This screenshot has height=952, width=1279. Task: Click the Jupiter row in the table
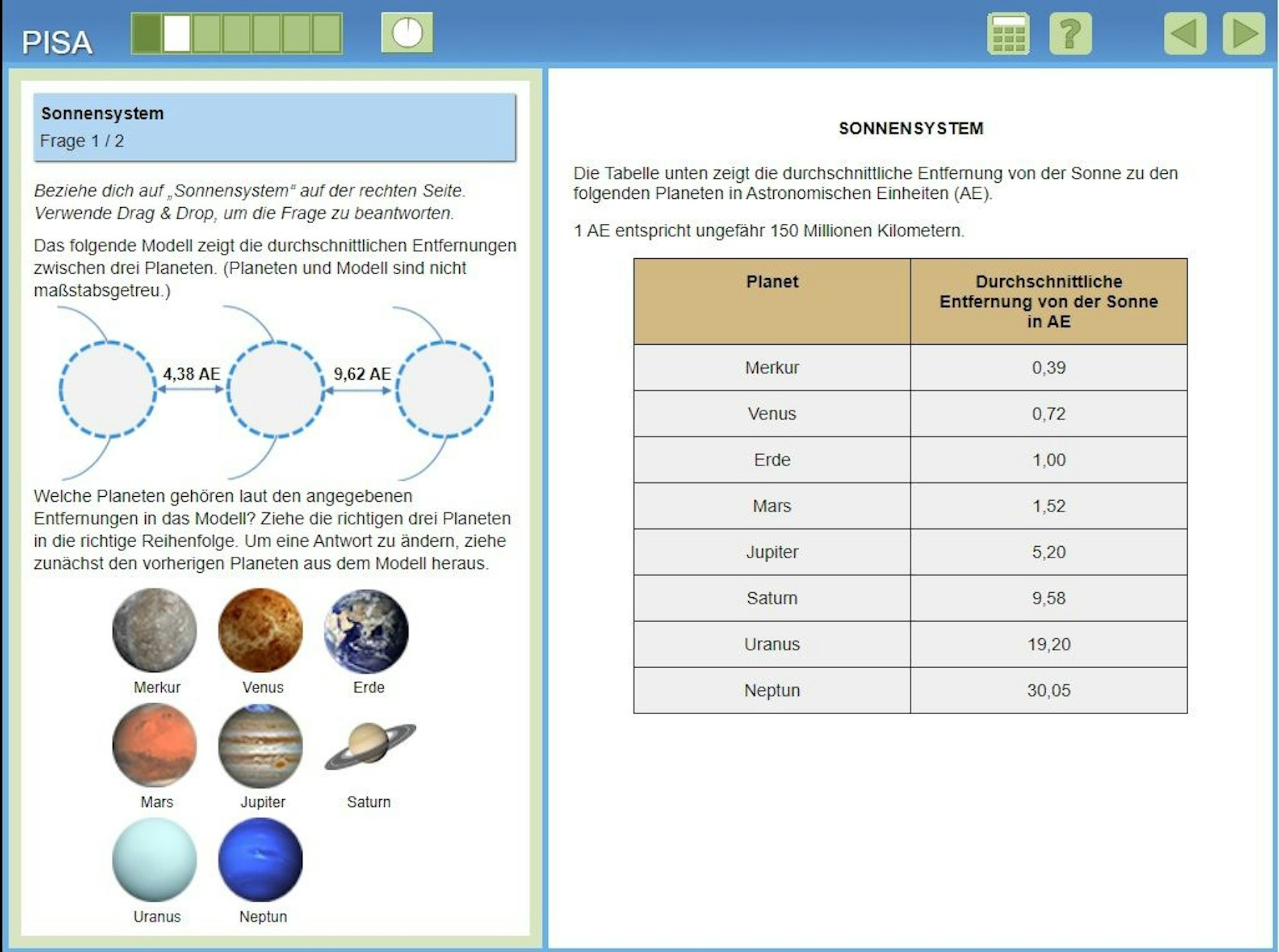[772, 552]
